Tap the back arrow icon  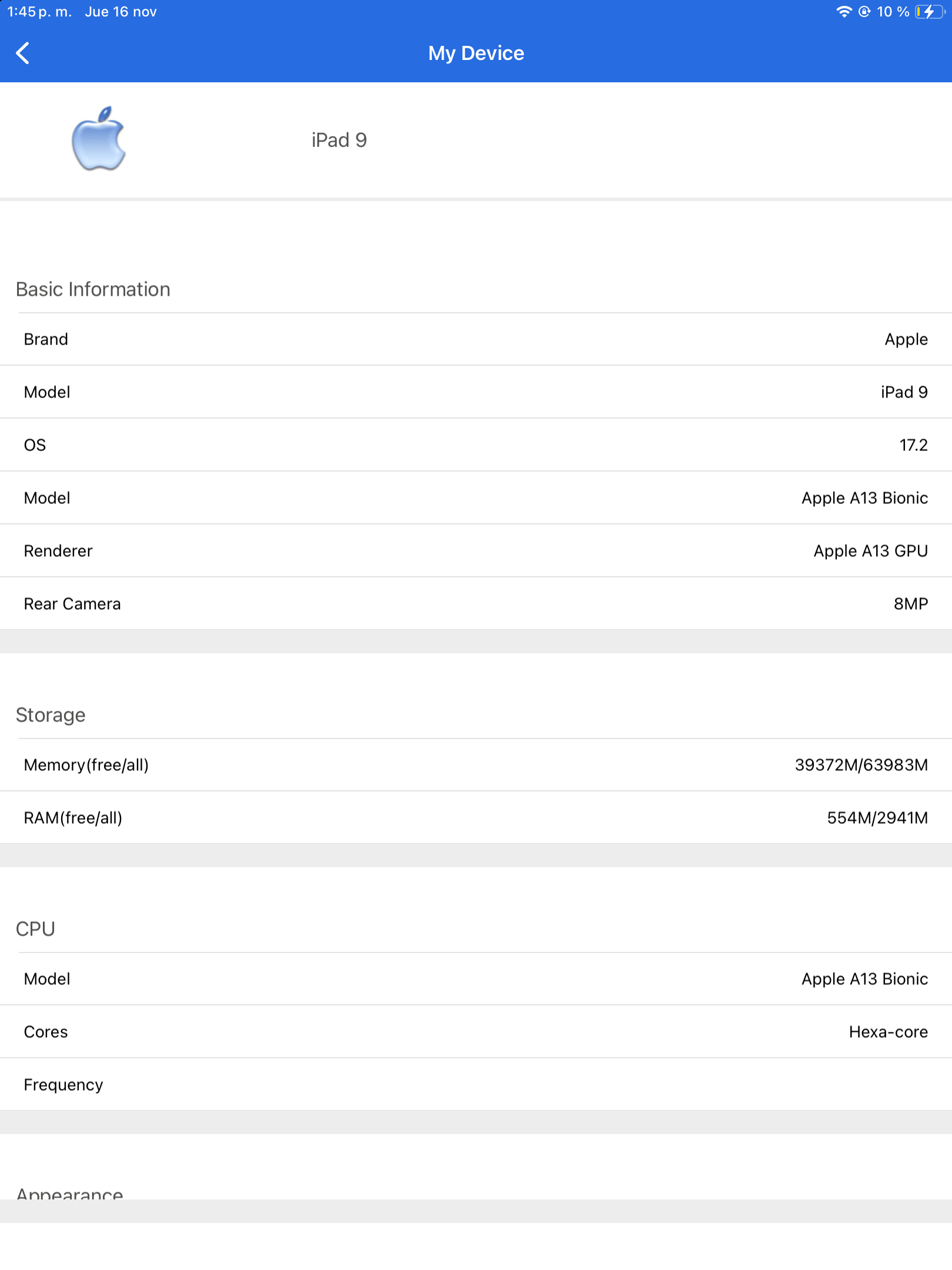(x=23, y=53)
